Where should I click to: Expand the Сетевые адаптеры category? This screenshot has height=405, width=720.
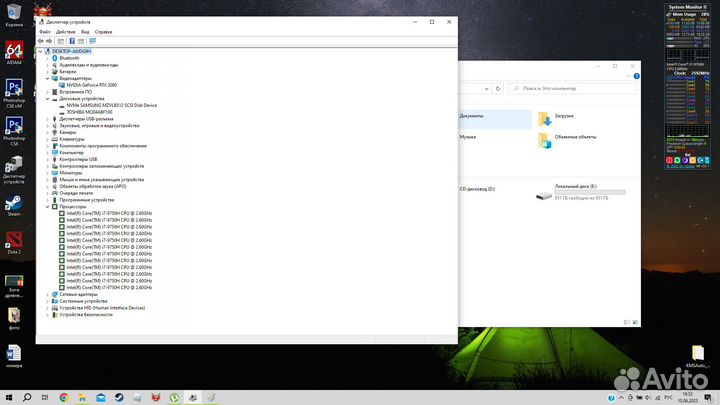[47, 294]
